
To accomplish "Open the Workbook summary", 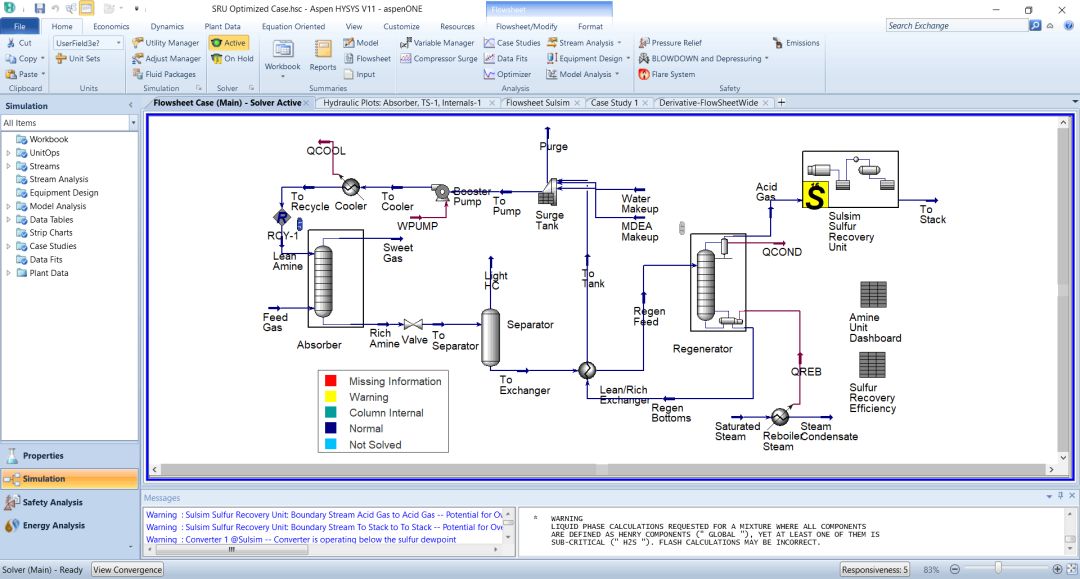I will pyautogui.click(x=282, y=56).
